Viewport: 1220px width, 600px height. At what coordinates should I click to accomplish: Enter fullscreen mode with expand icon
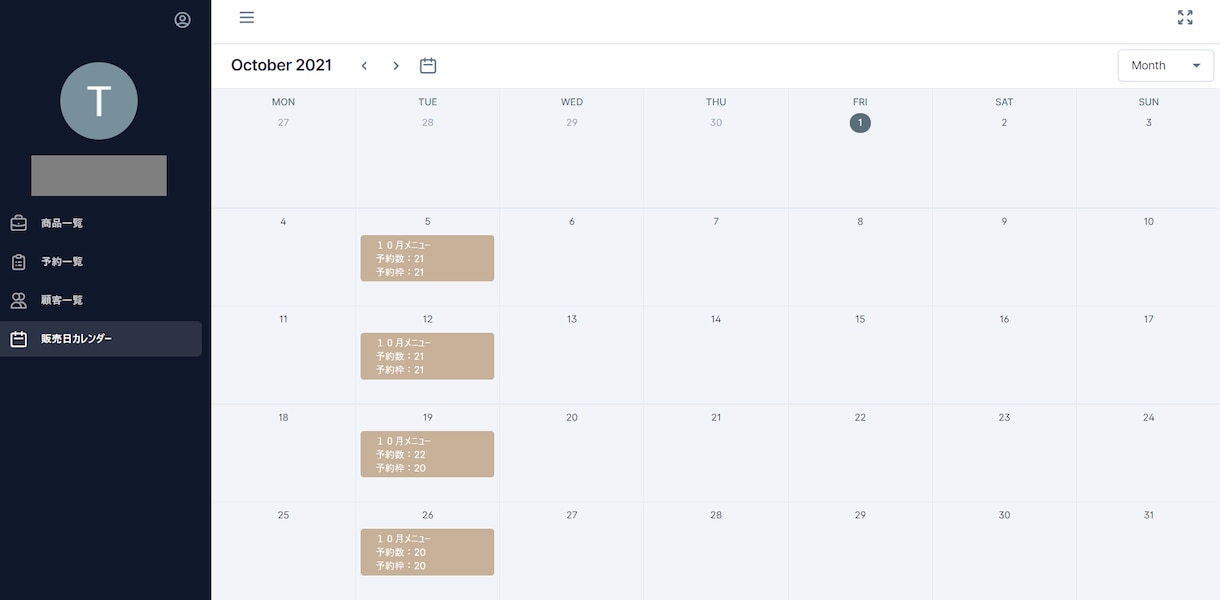pos(1185,17)
